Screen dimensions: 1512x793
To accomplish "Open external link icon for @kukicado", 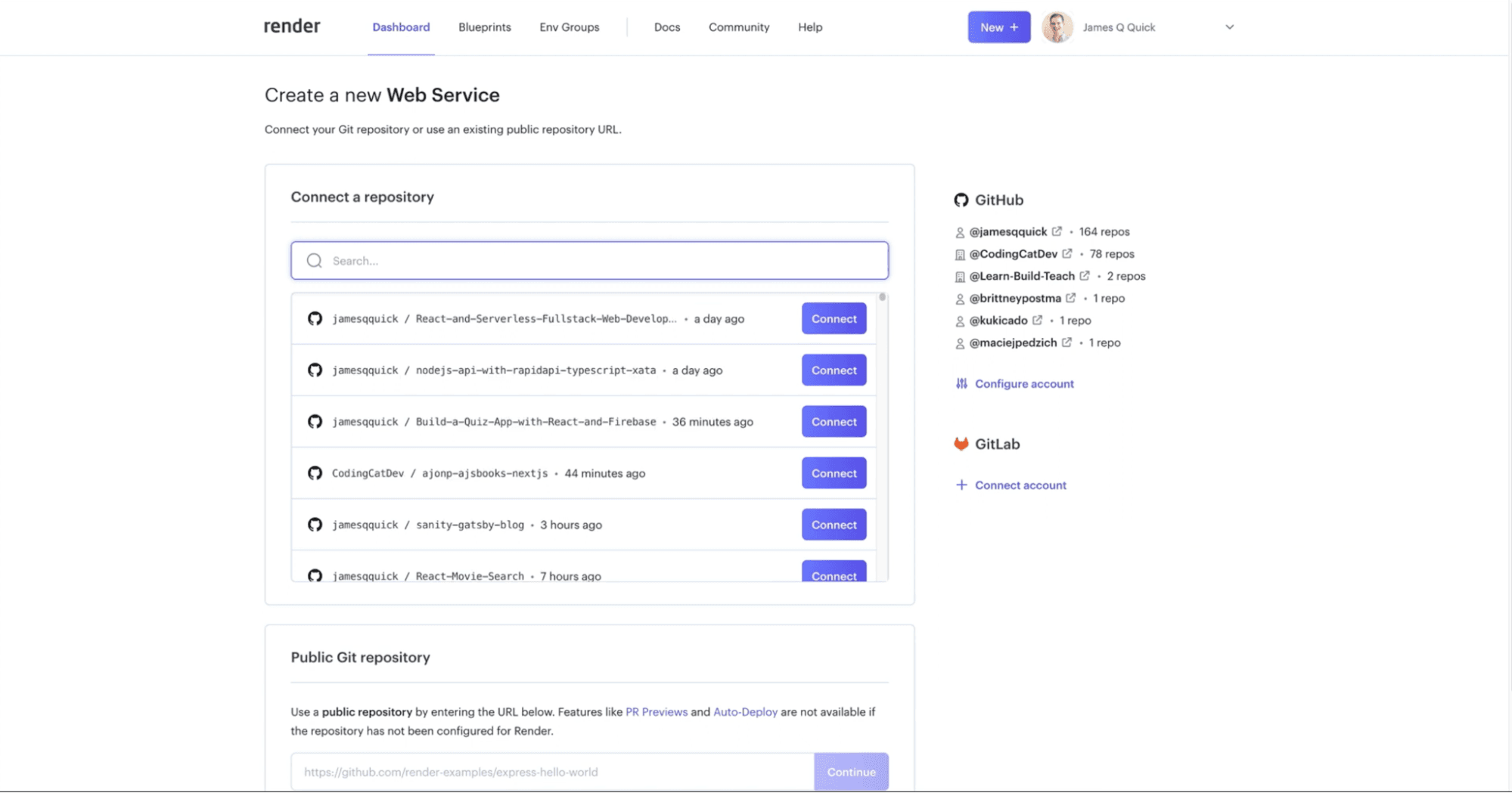I will point(1038,320).
